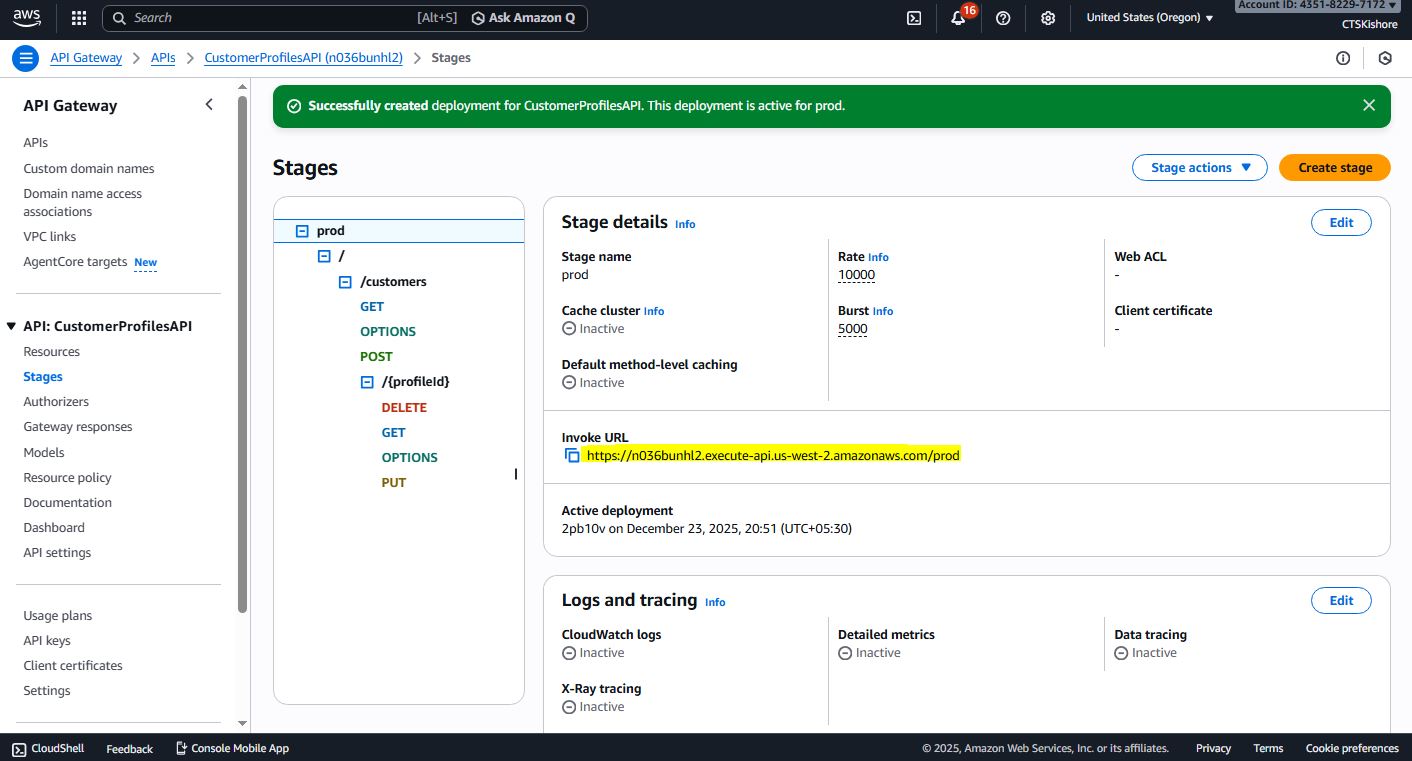Toggle the hamburger navigation menu
This screenshot has width=1412, height=761.
click(x=25, y=58)
